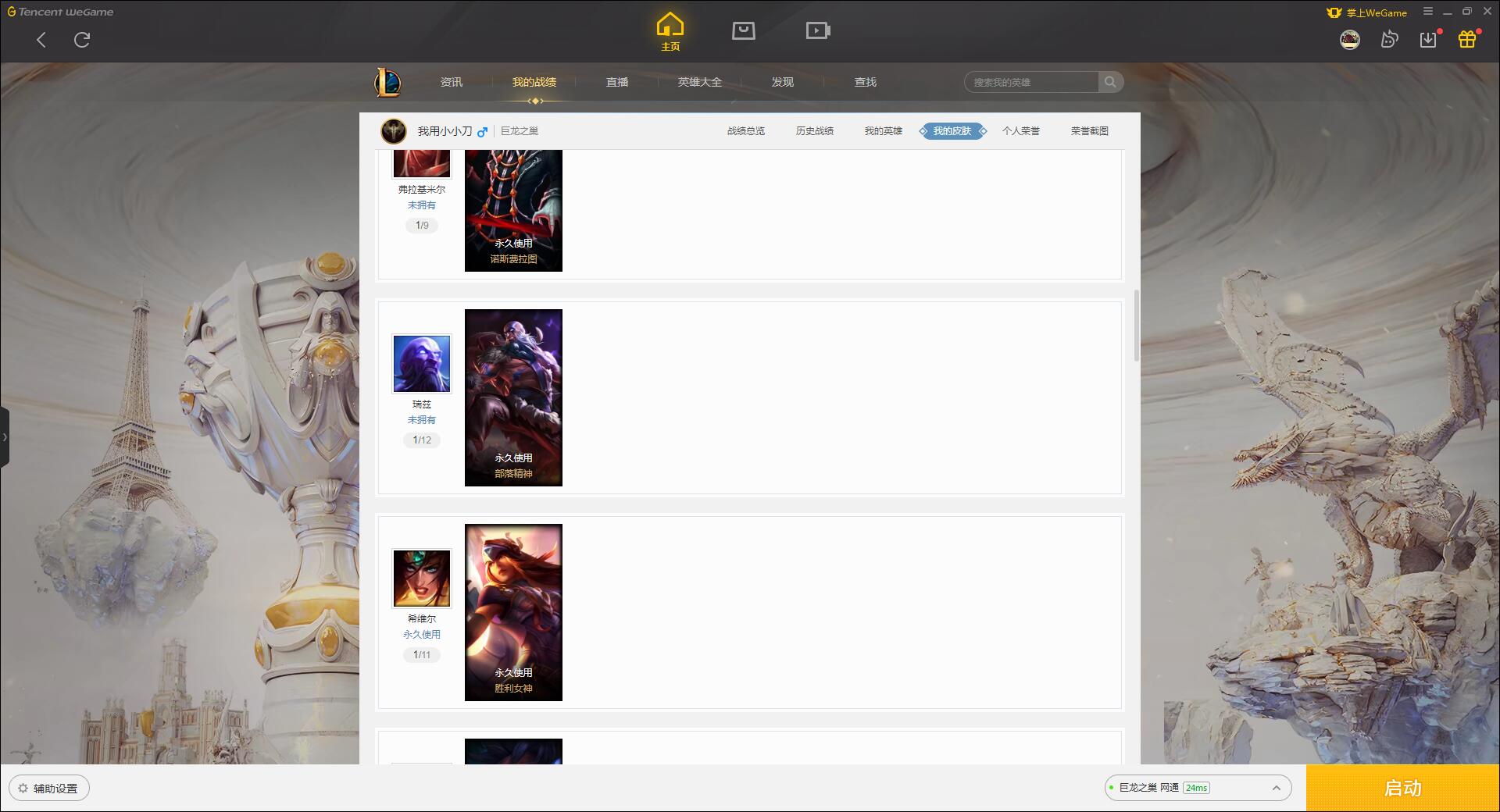The height and width of the screenshot is (812, 1500).
Task: Switch to the 直播 tab
Action: [x=617, y=82]
